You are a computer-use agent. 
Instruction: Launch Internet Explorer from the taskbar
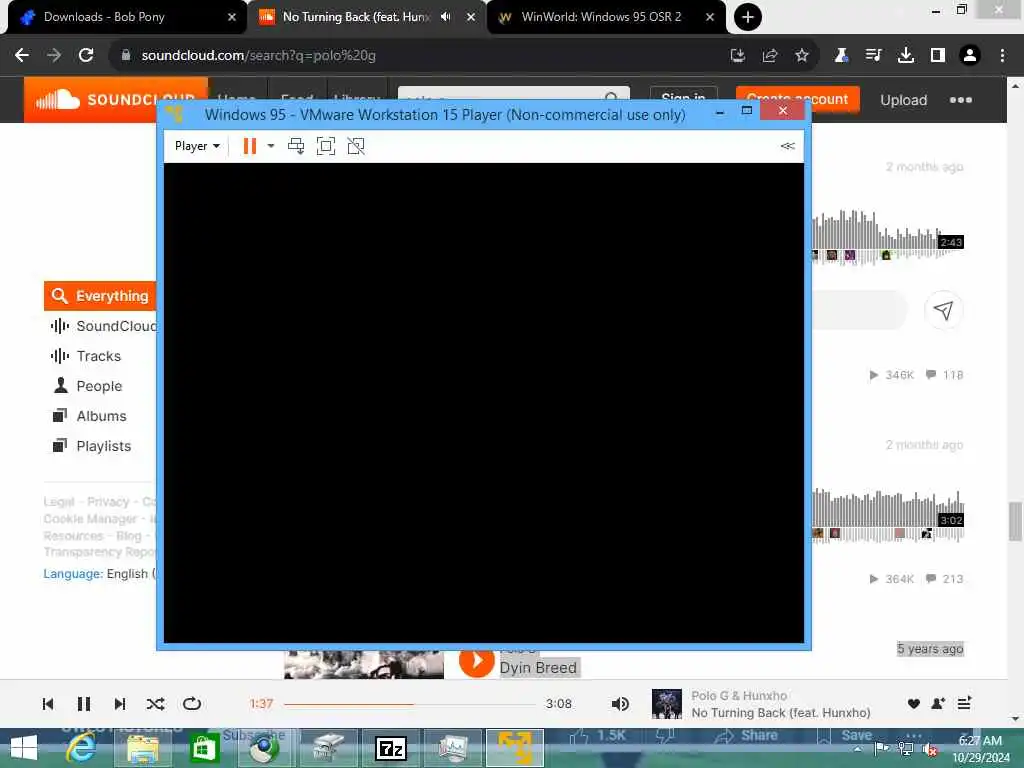point(81,748)
